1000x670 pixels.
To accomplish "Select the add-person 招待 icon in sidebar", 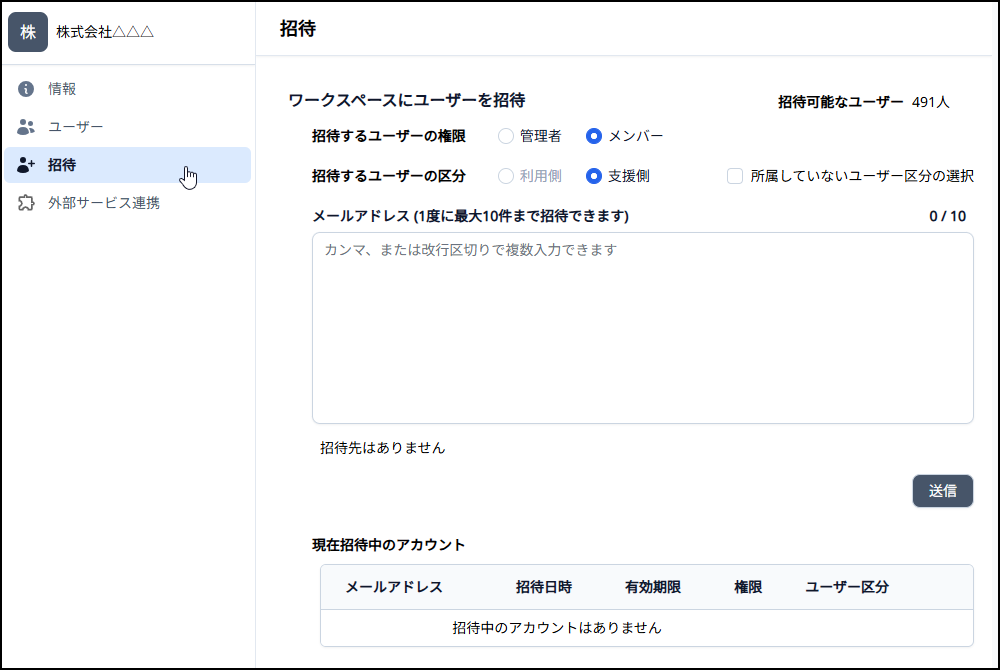I will click(27, 165).
